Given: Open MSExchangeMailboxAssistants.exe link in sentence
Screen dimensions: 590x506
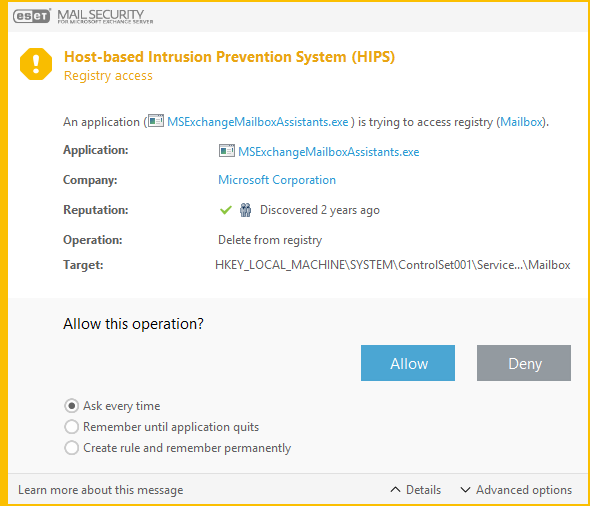Looking at the screenshot, I should tap(258, 122).
